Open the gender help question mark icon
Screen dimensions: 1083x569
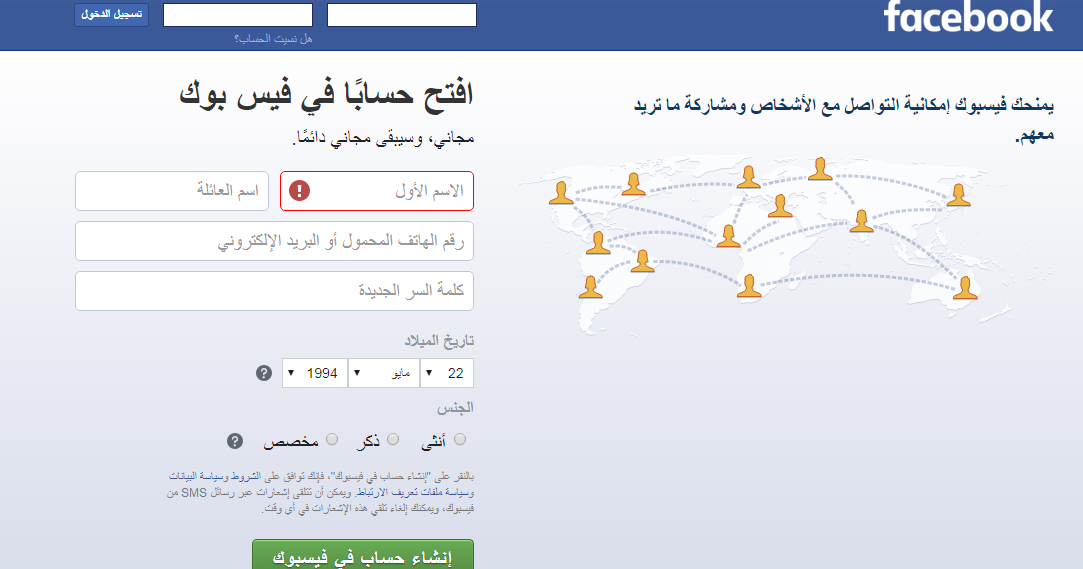click(235, 441)
